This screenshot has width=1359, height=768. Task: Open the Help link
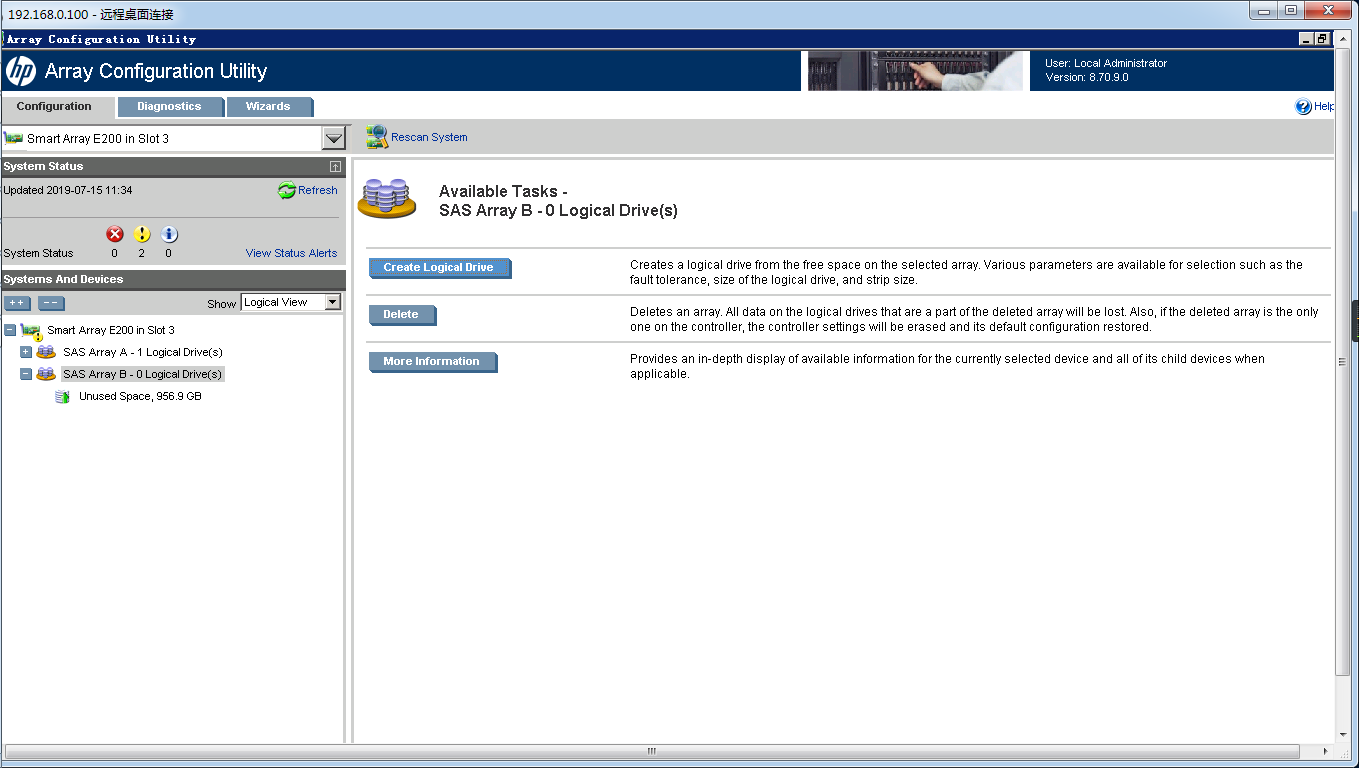(x=1324, y=106)
